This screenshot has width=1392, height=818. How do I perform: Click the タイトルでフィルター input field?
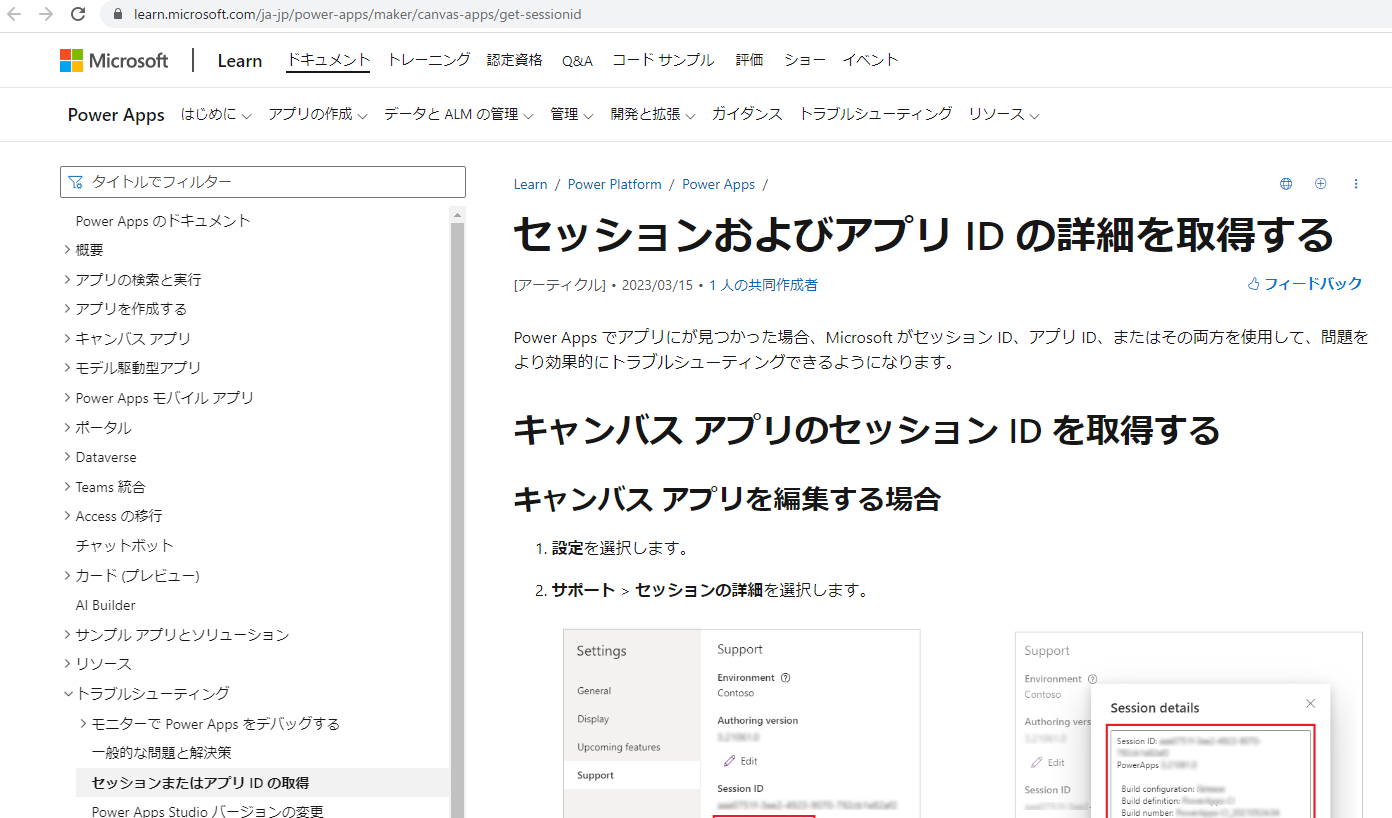click(263, 182)
